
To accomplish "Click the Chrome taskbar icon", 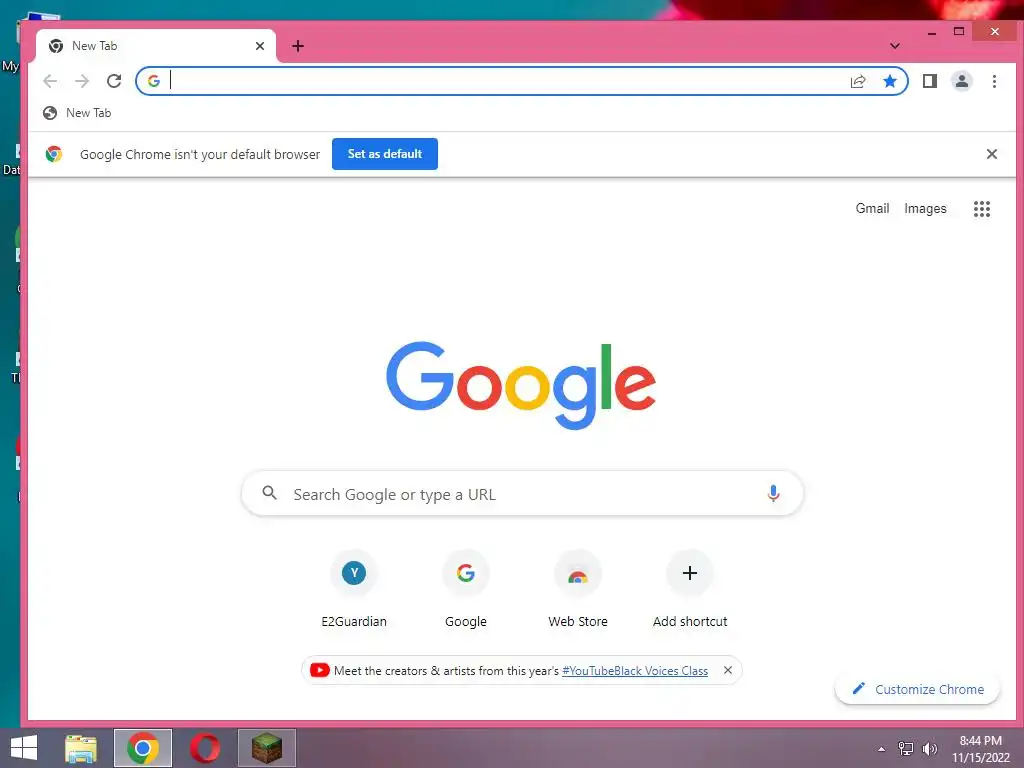I will click(143, 748).
